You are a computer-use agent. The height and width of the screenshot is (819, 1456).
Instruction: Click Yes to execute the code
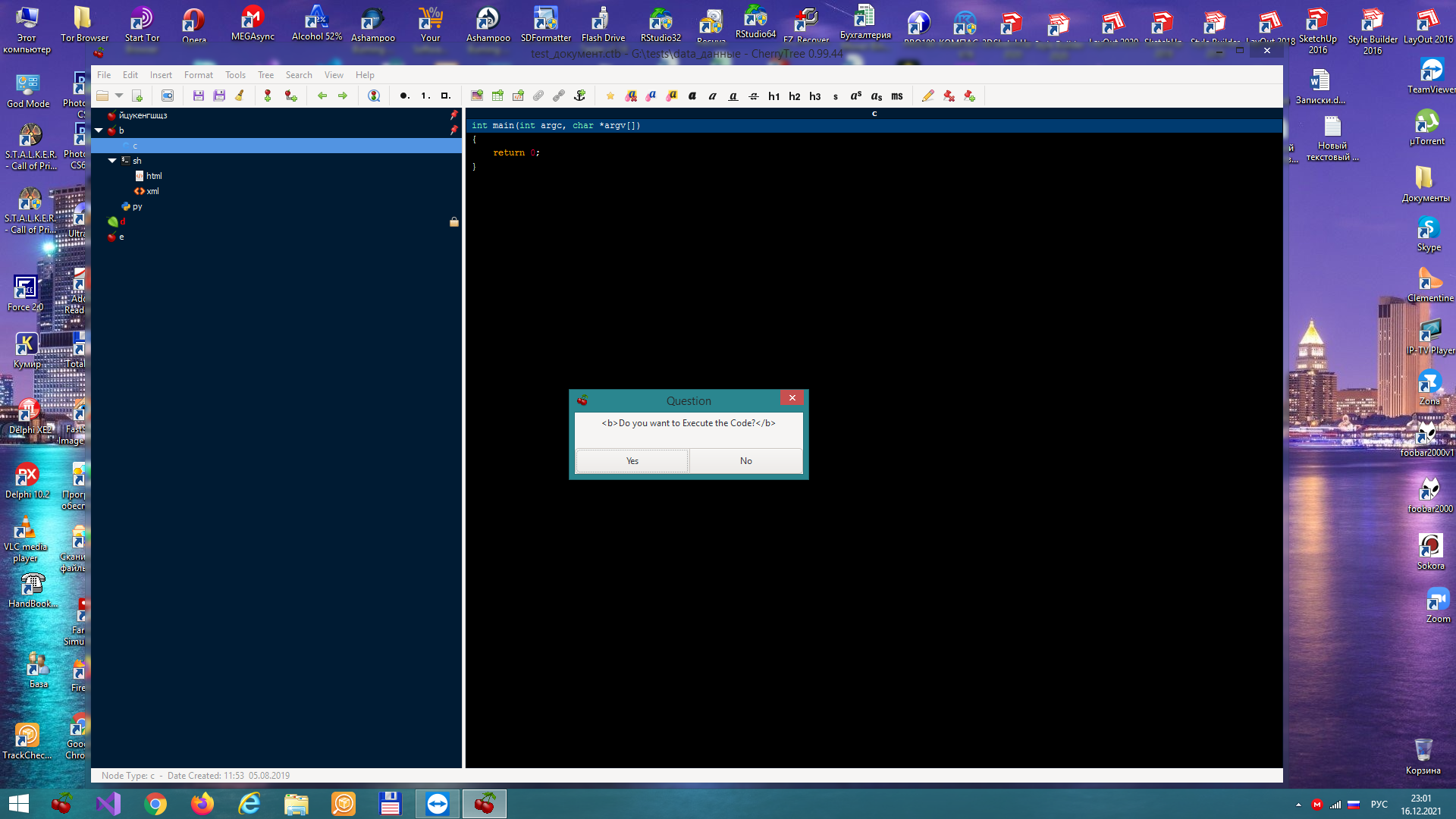pos(632,461)
